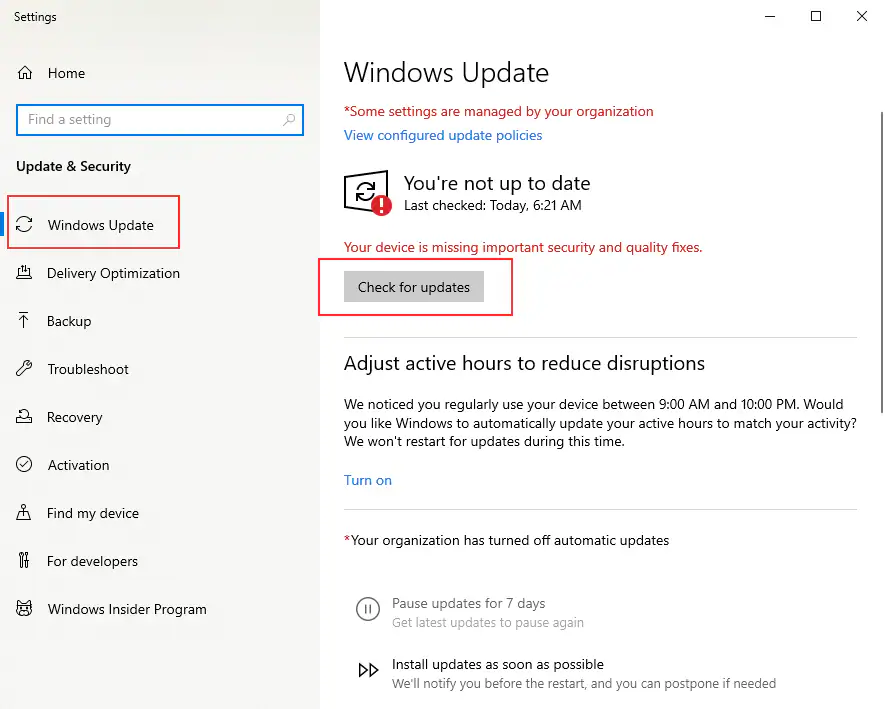Image resolution: width=885 pixels, height=709 pixels.
Task: Focus the Find a setting search box
Action: (160, 120)
